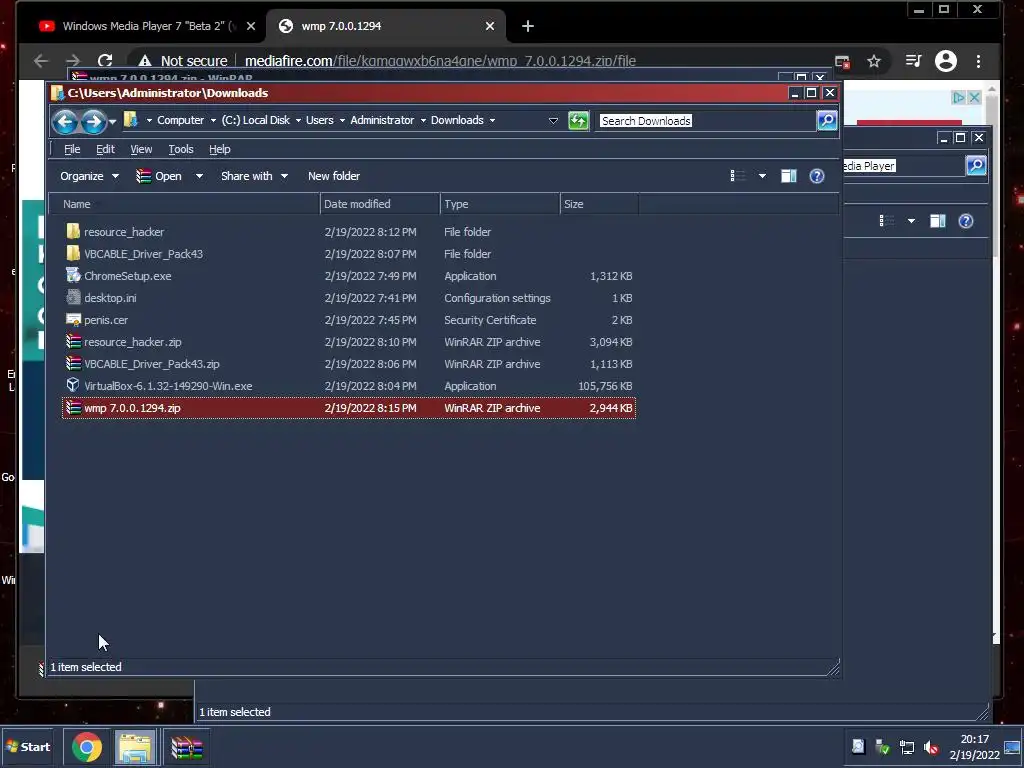Viewport: 1024px width, 768px height.
Task: Open Chrome's media control icon
Action: (913, 61)
